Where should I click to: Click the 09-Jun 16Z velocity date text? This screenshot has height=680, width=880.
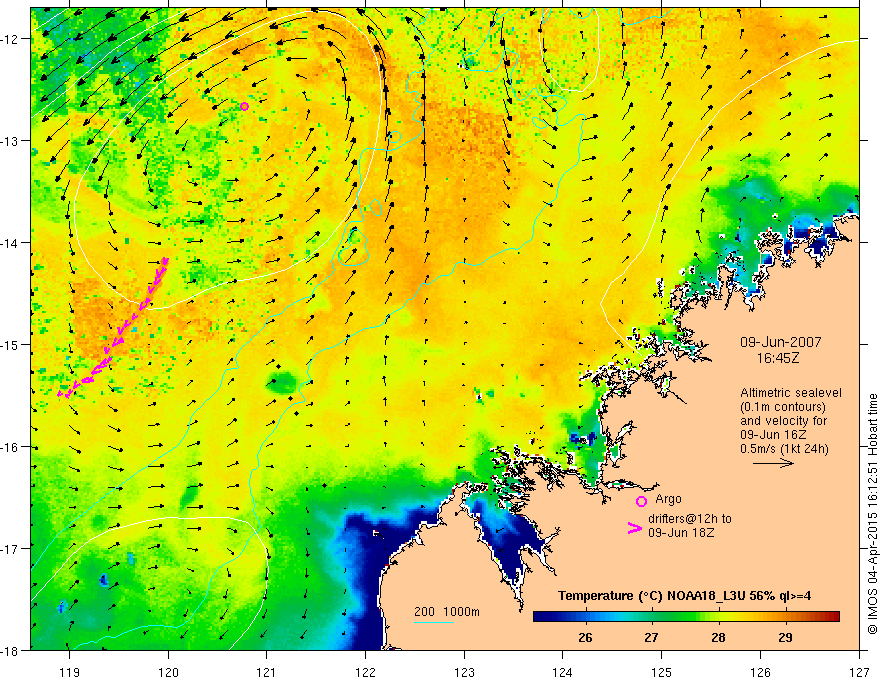pyautogui.click(x=773, y=435)
